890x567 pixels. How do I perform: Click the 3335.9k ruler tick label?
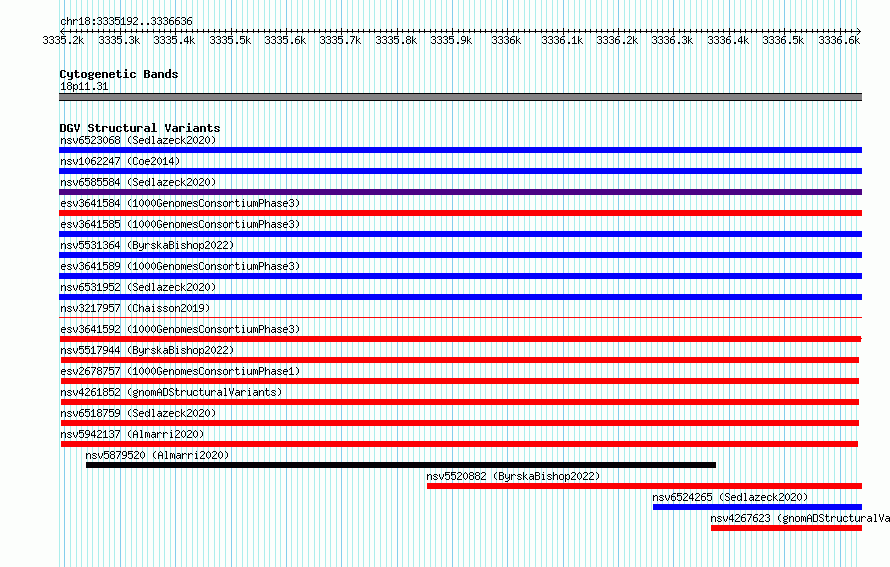click(451, 40)
